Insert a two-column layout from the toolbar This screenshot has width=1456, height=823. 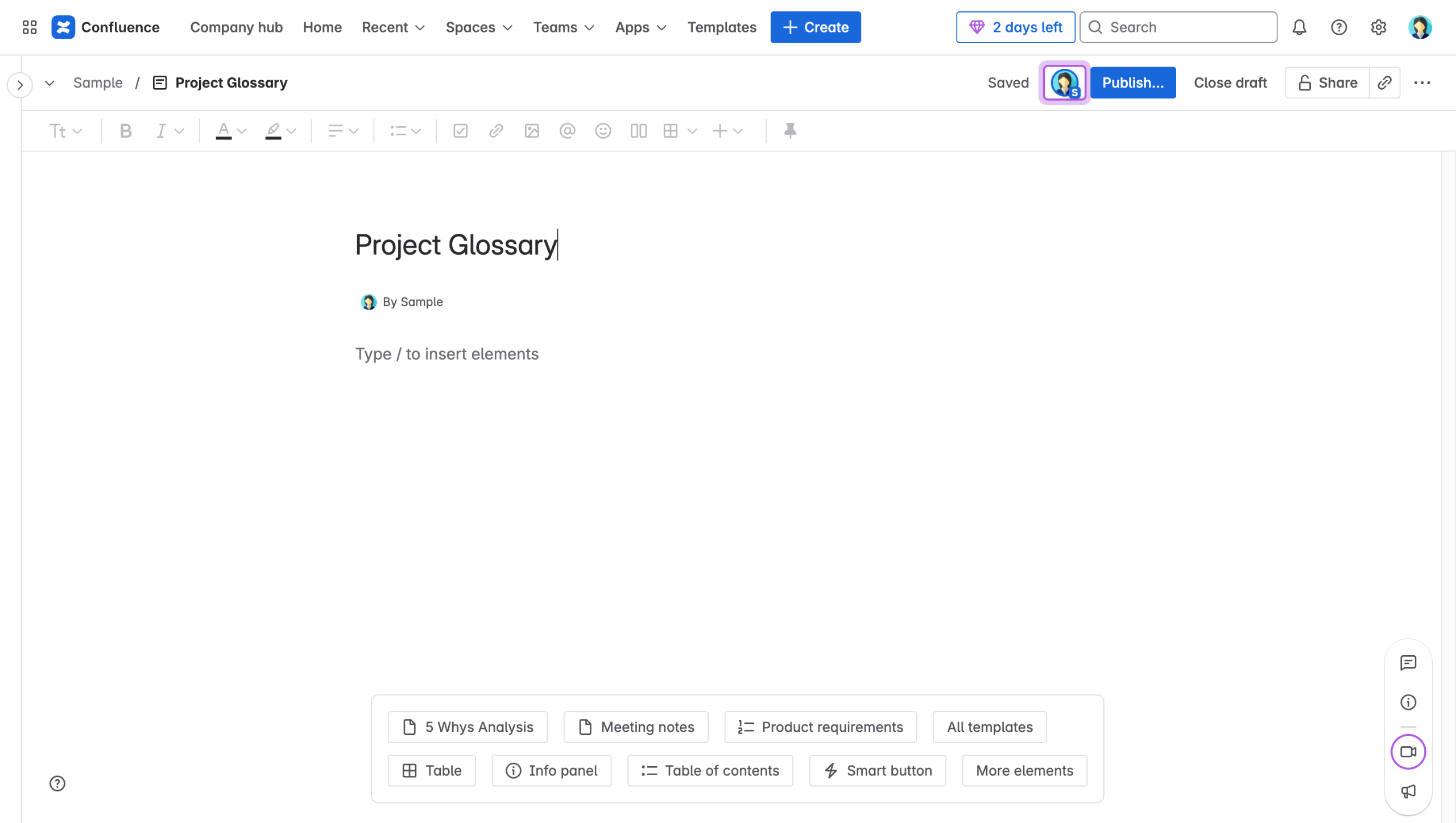click(x=638, y=131)
